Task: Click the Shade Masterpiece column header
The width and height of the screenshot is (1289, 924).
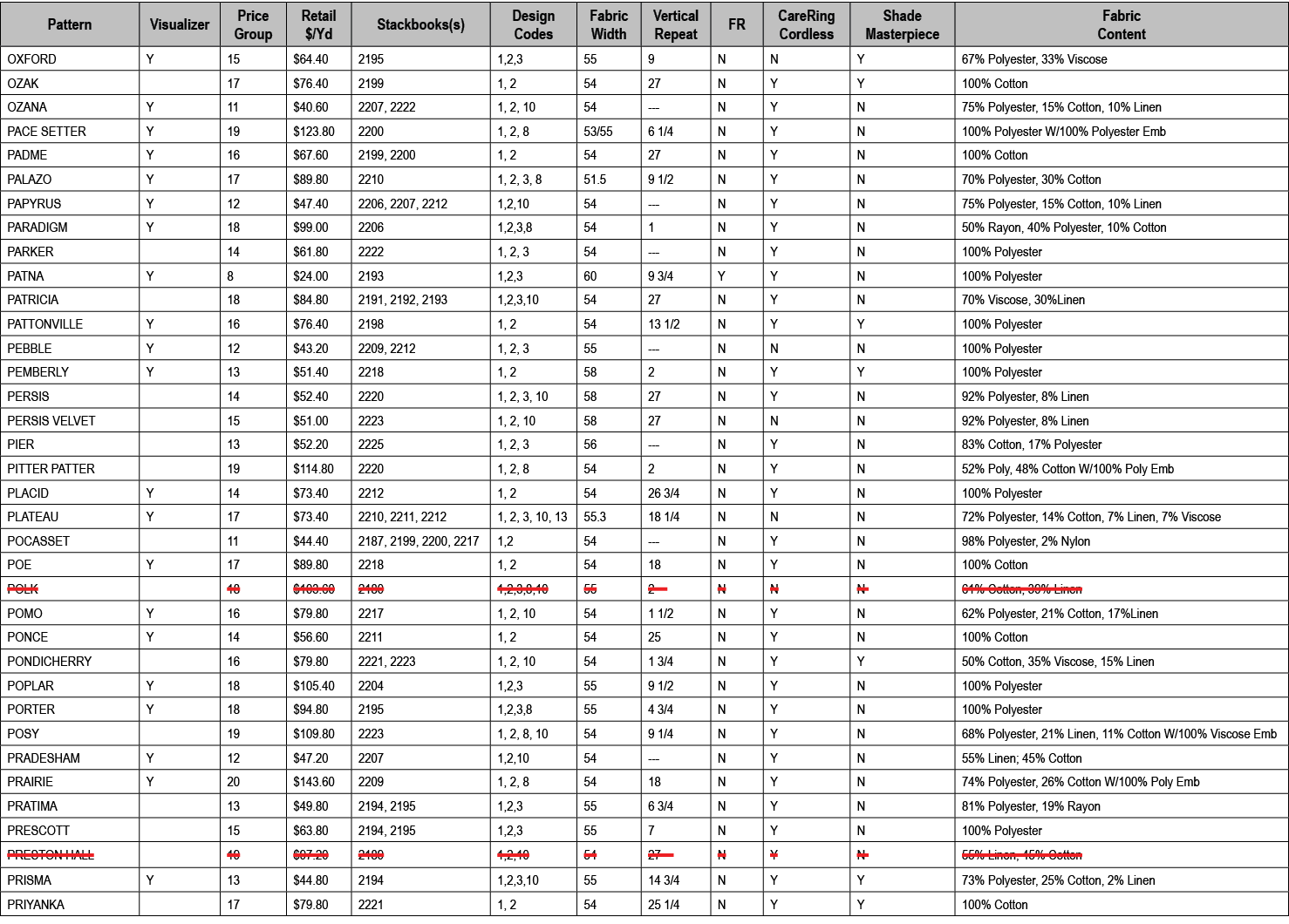Action: pos(902,24)
